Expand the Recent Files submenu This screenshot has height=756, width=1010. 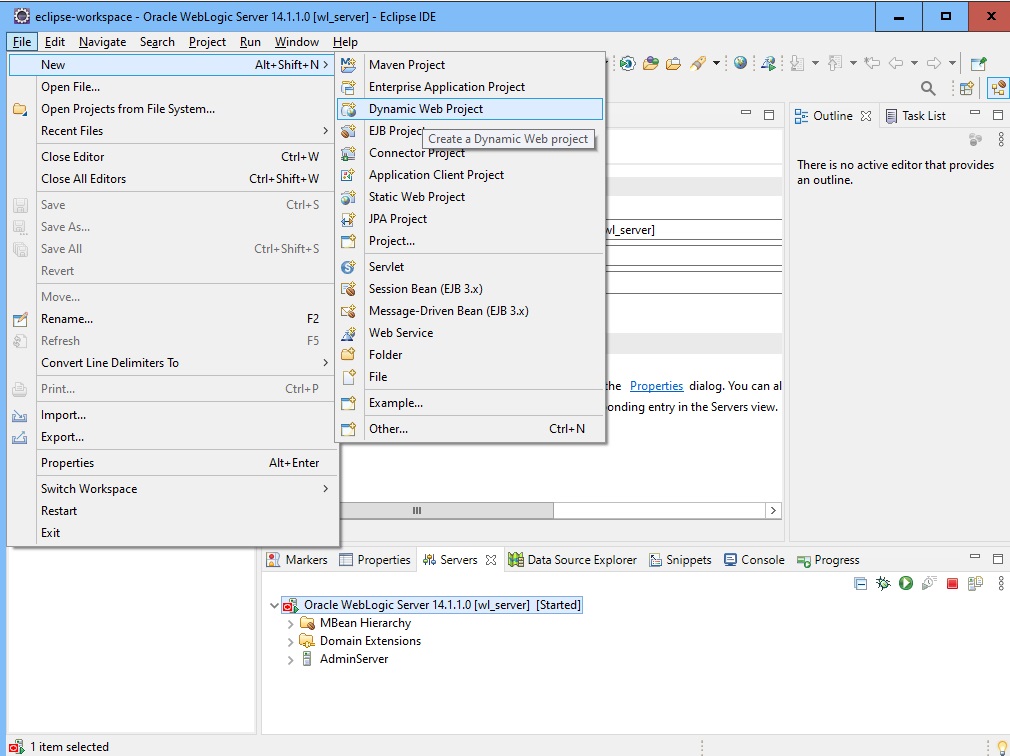[173, 131]
